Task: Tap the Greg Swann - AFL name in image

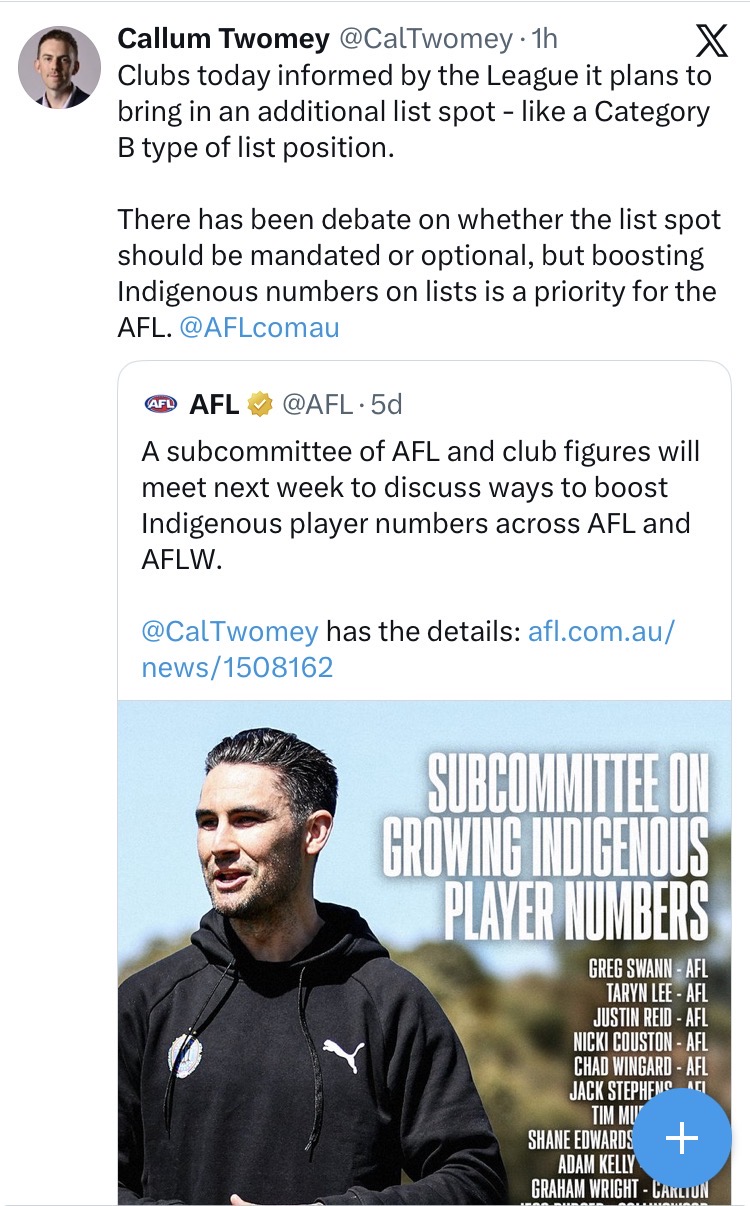Action: (648, 967)
